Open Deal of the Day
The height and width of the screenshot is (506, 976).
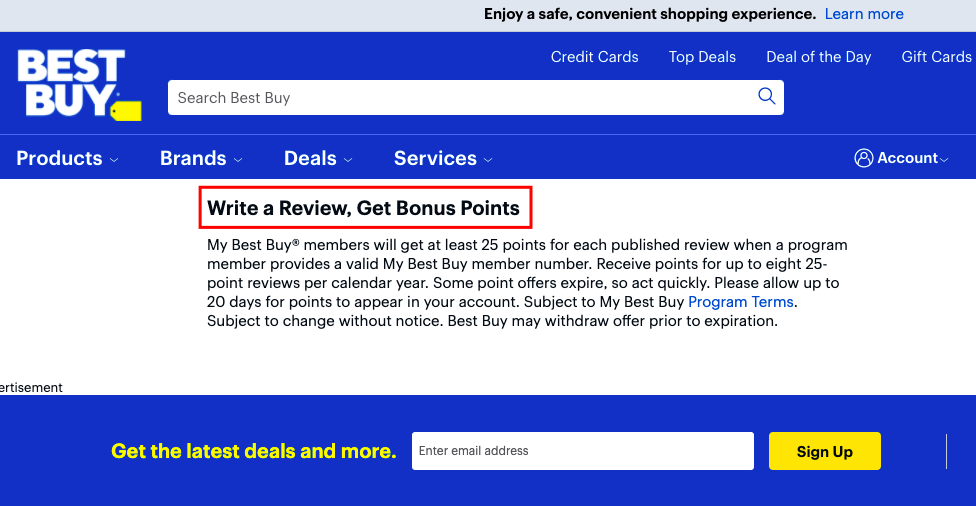coord(819,57)
